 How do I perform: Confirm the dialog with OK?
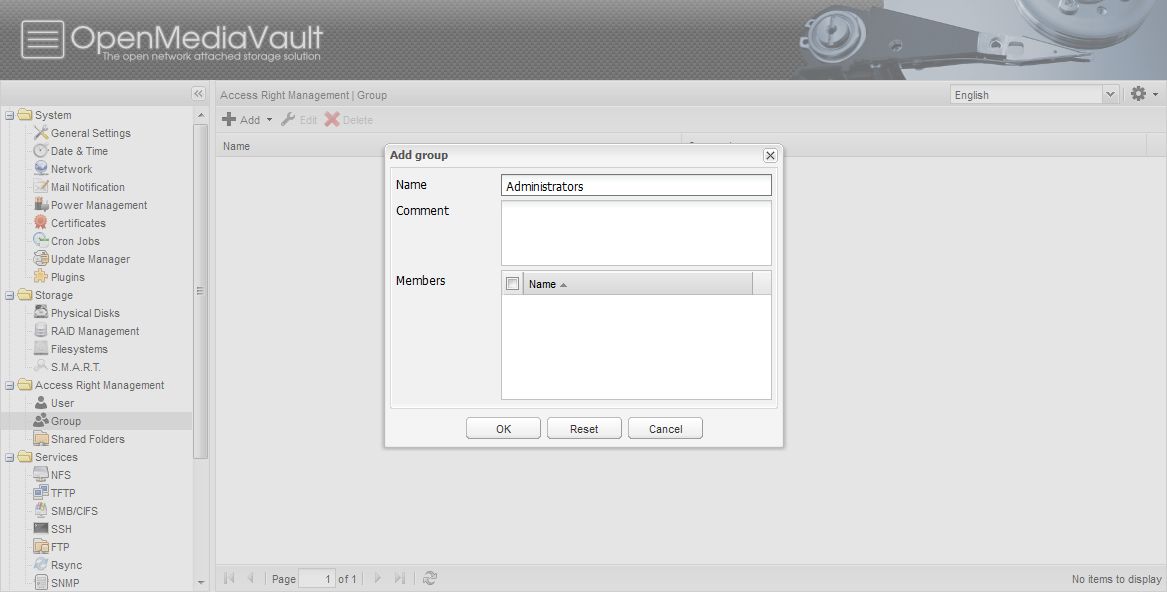coord(503,428)
